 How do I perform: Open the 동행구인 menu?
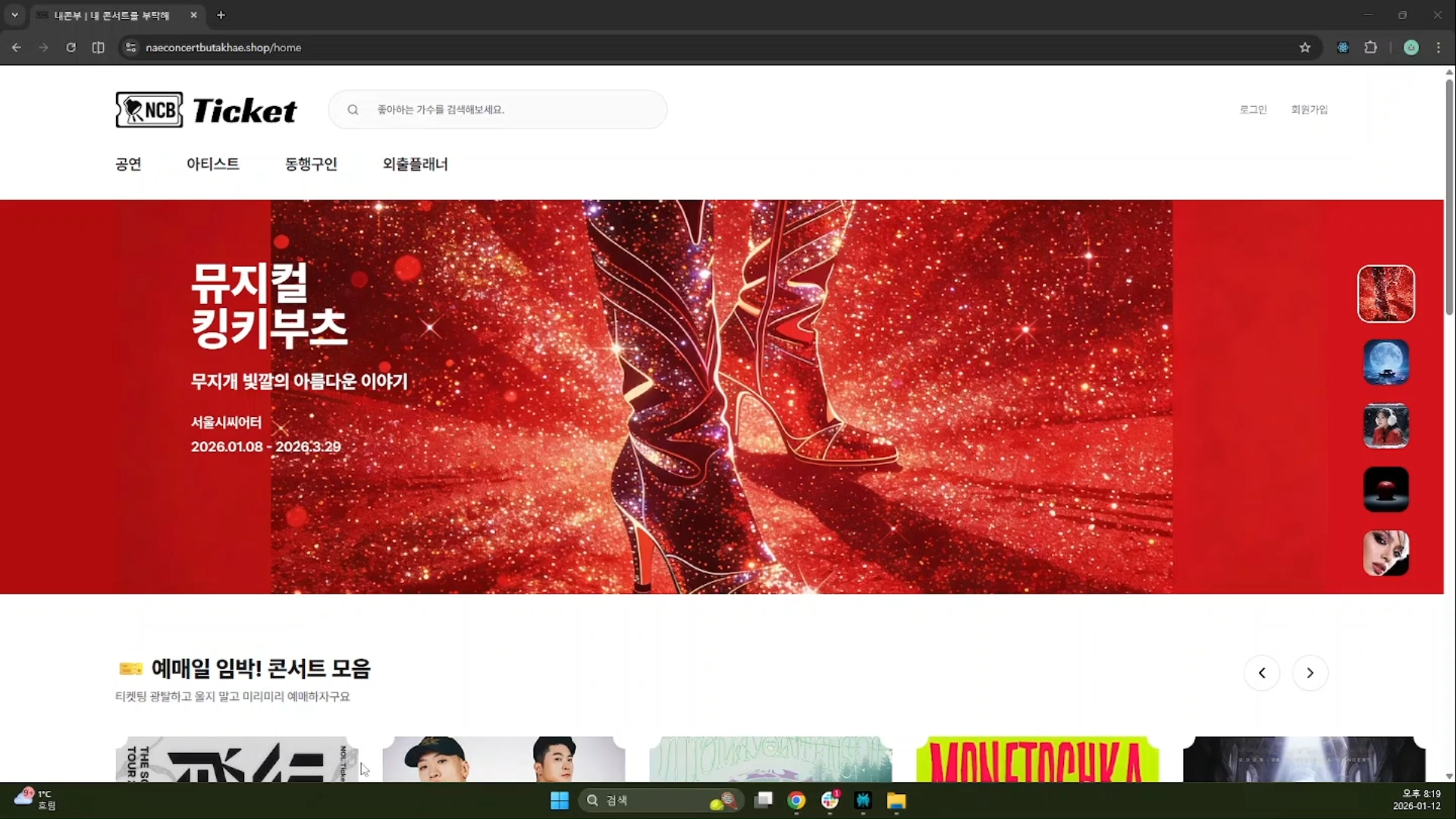[311, 164]
